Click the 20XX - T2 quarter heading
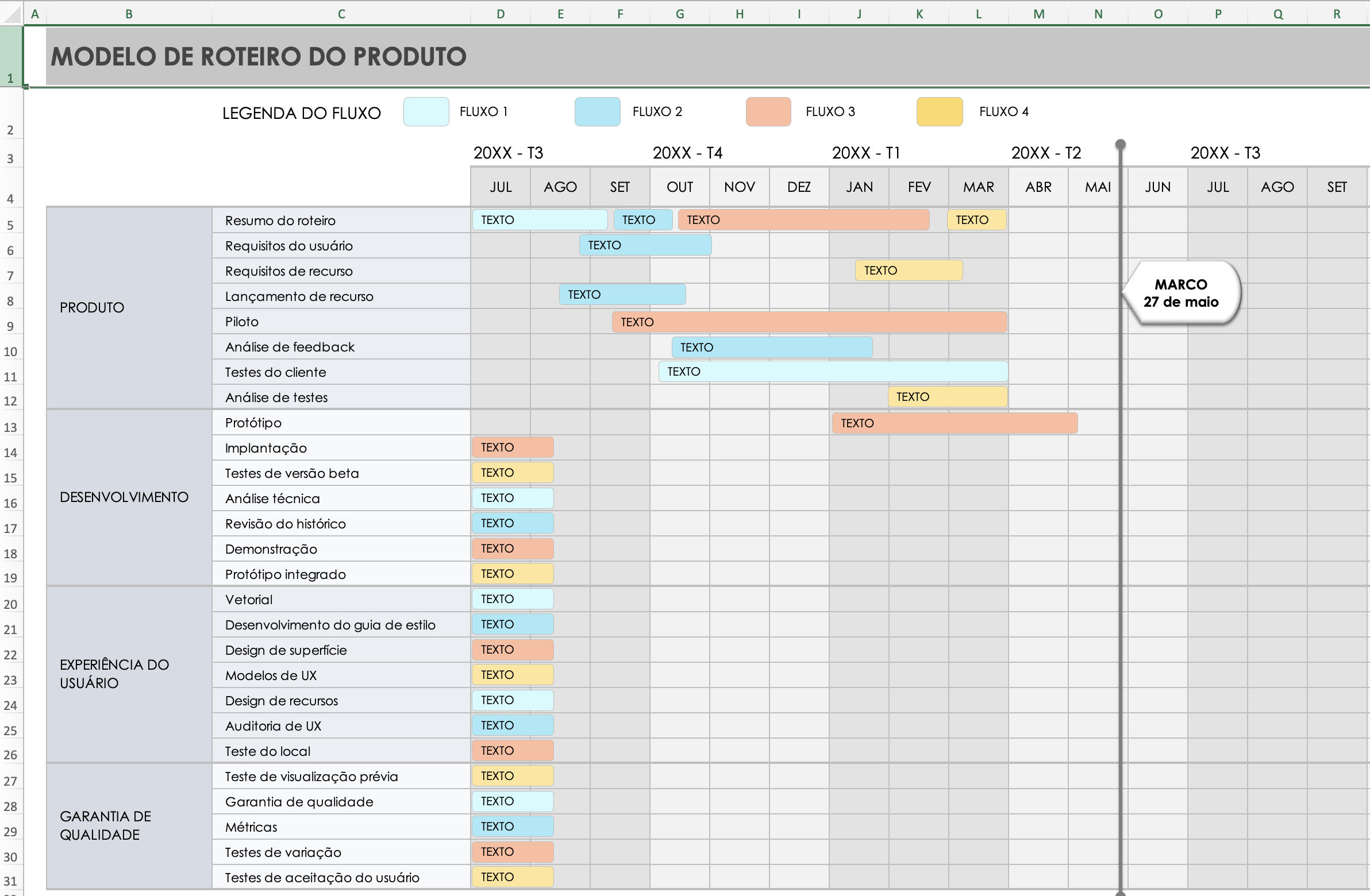The height and width of the screenshot is (896, 1370). (1046, 153)
